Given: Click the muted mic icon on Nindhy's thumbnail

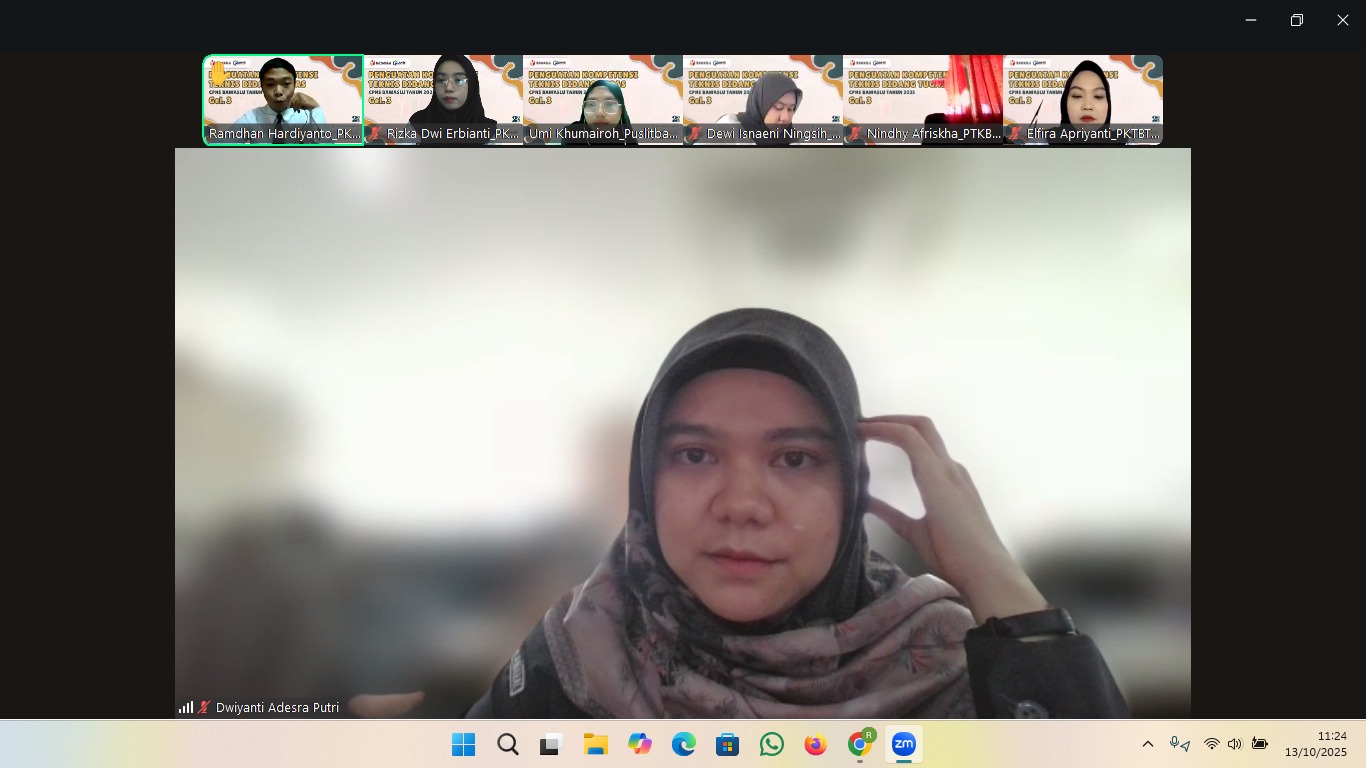Looking at the screenshot, I should pyautogui.click(x=855, y=133).
